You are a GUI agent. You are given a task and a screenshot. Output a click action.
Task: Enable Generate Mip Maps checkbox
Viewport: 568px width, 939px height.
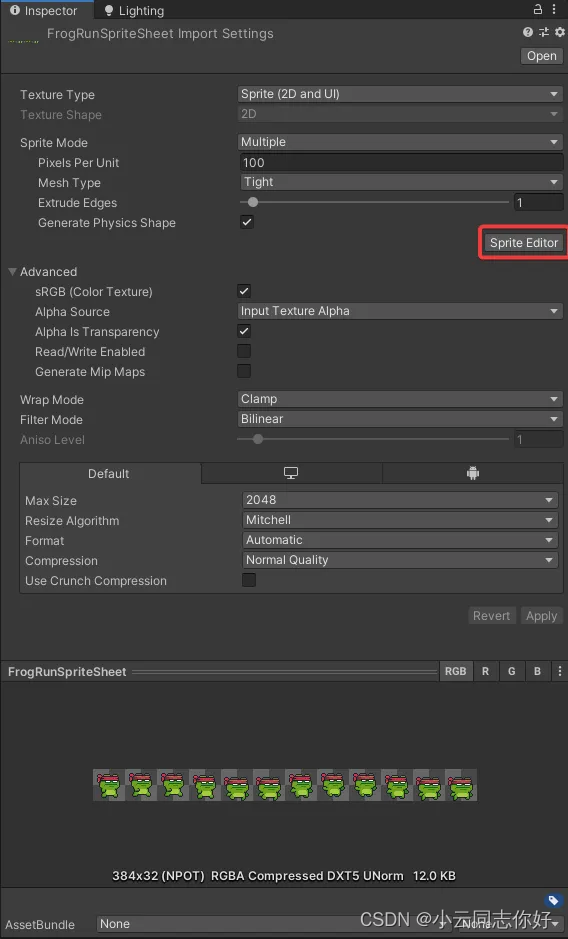pyautogui.click(x=244, y=371)
